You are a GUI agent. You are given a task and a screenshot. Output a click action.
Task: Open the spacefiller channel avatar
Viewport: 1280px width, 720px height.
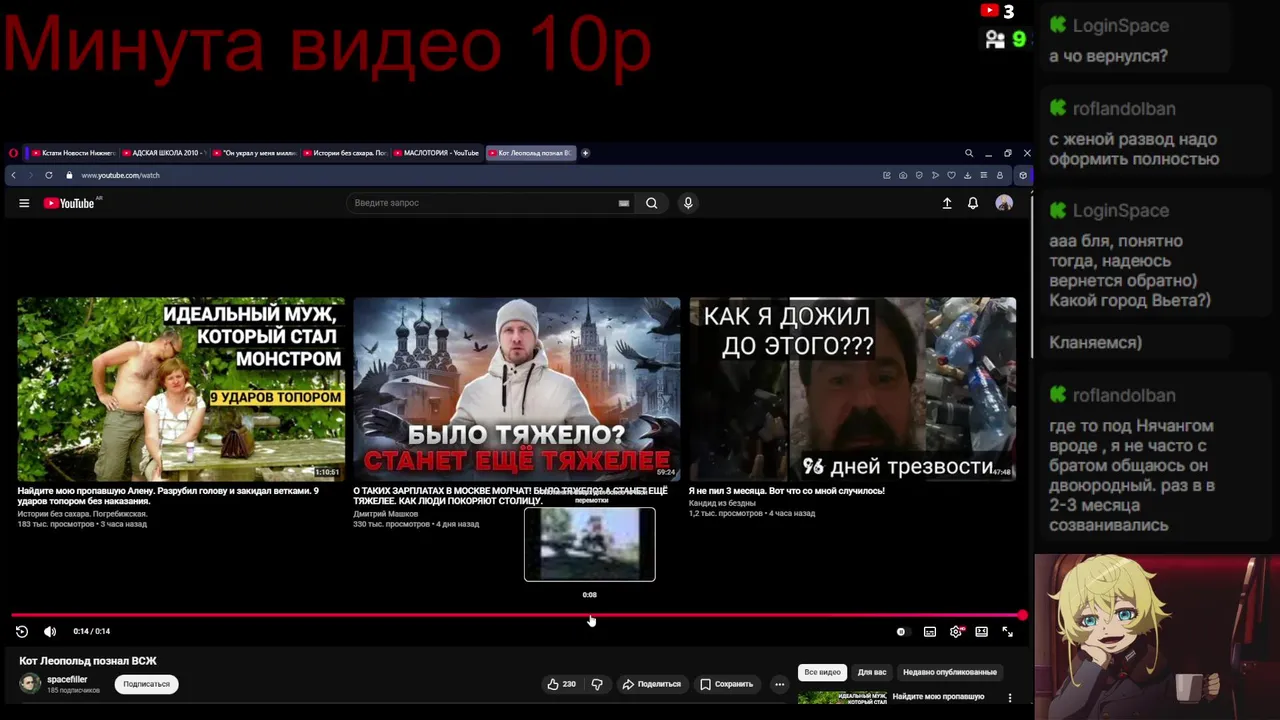pyautogui.click(x=30, y=683)
